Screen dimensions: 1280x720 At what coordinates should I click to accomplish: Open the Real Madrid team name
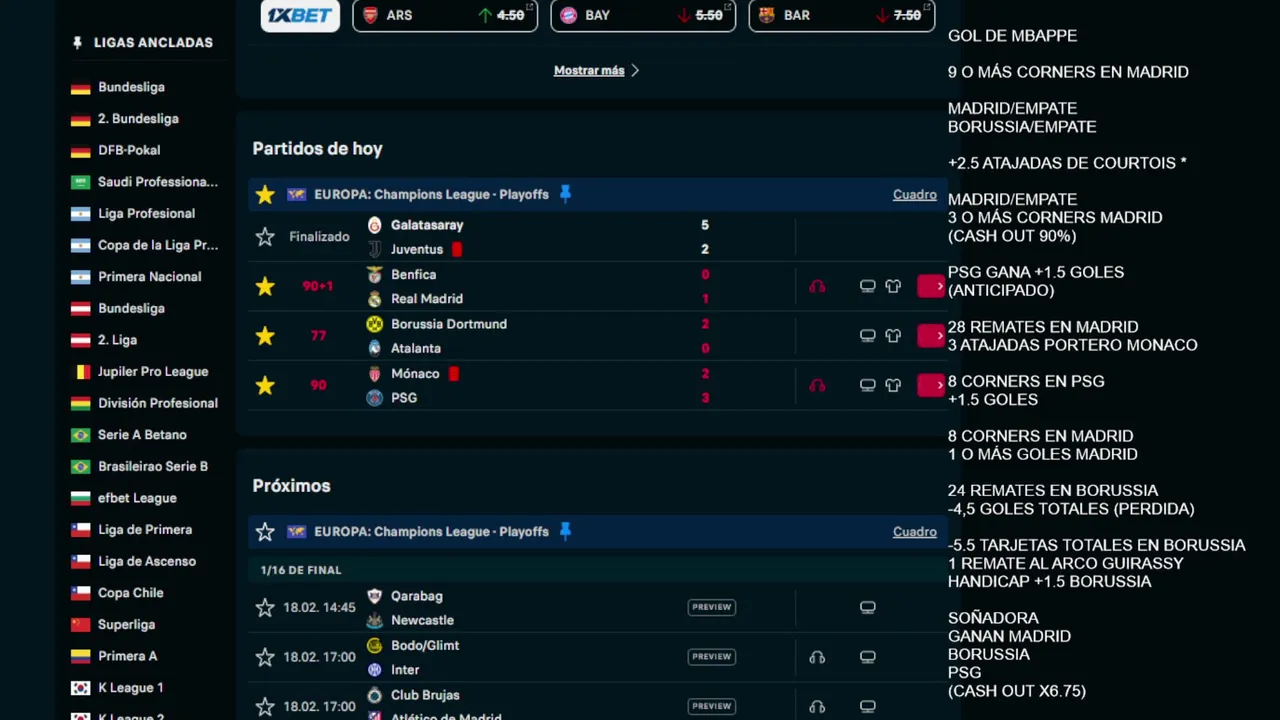[x=427, y=298]
